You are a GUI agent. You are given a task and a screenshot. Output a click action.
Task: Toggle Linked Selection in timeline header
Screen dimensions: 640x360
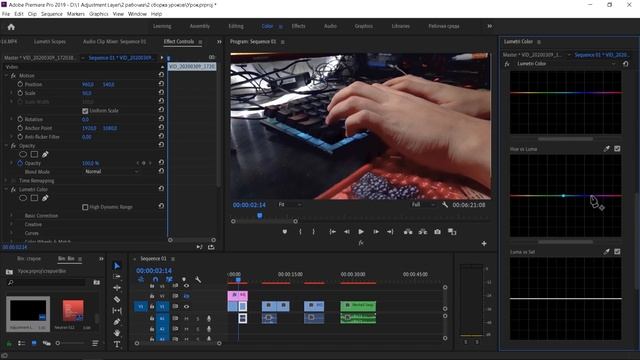[169, 280]
